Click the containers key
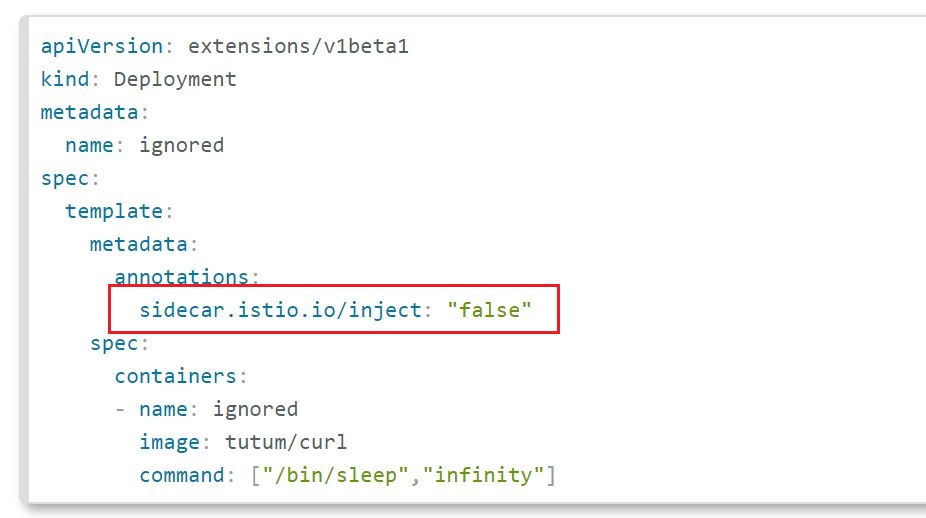 [175, 376]
